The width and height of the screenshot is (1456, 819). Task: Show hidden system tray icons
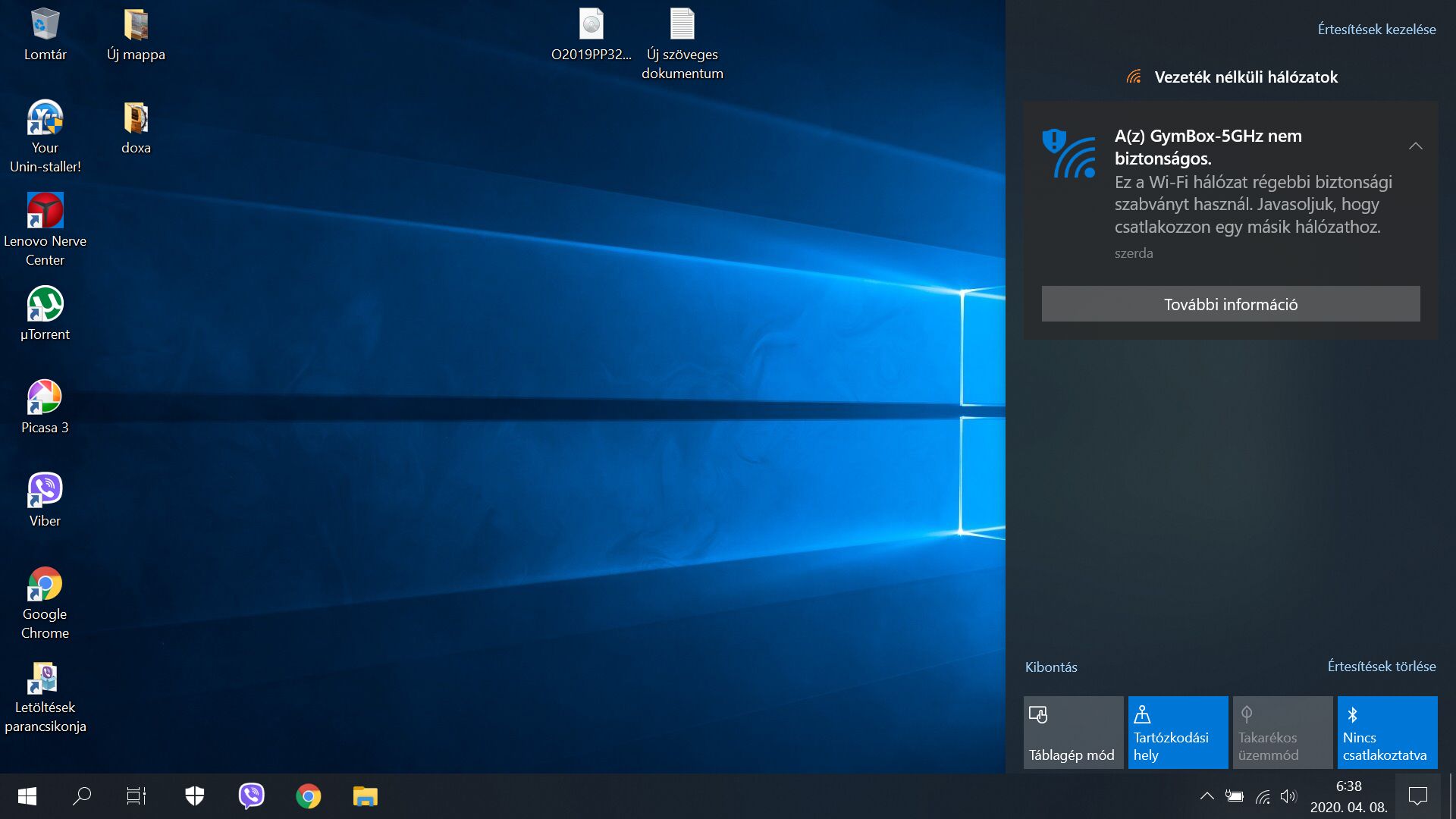click(x=1207, y=795)
